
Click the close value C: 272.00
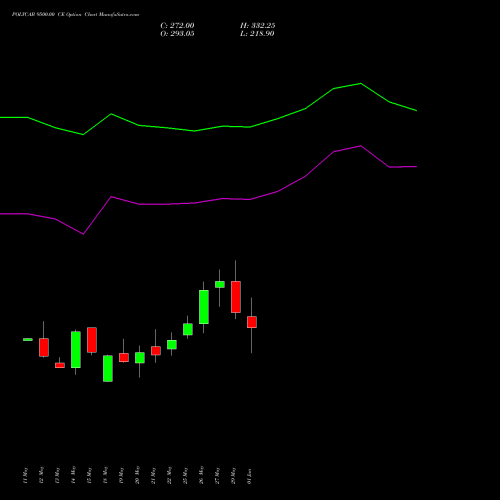coord(177,26)
